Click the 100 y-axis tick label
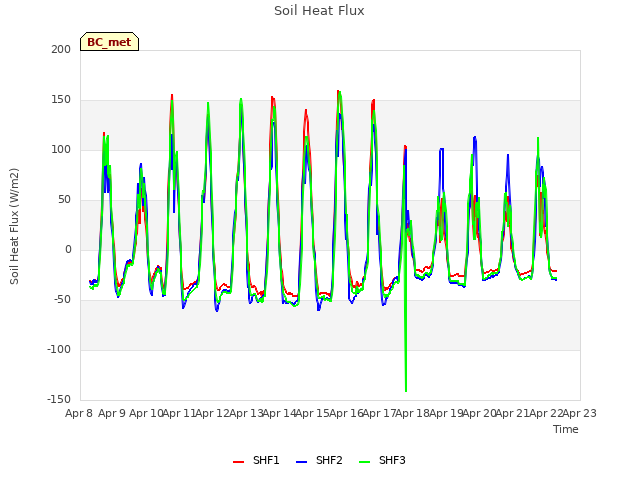The image size is (640, 480). [61, 149]
